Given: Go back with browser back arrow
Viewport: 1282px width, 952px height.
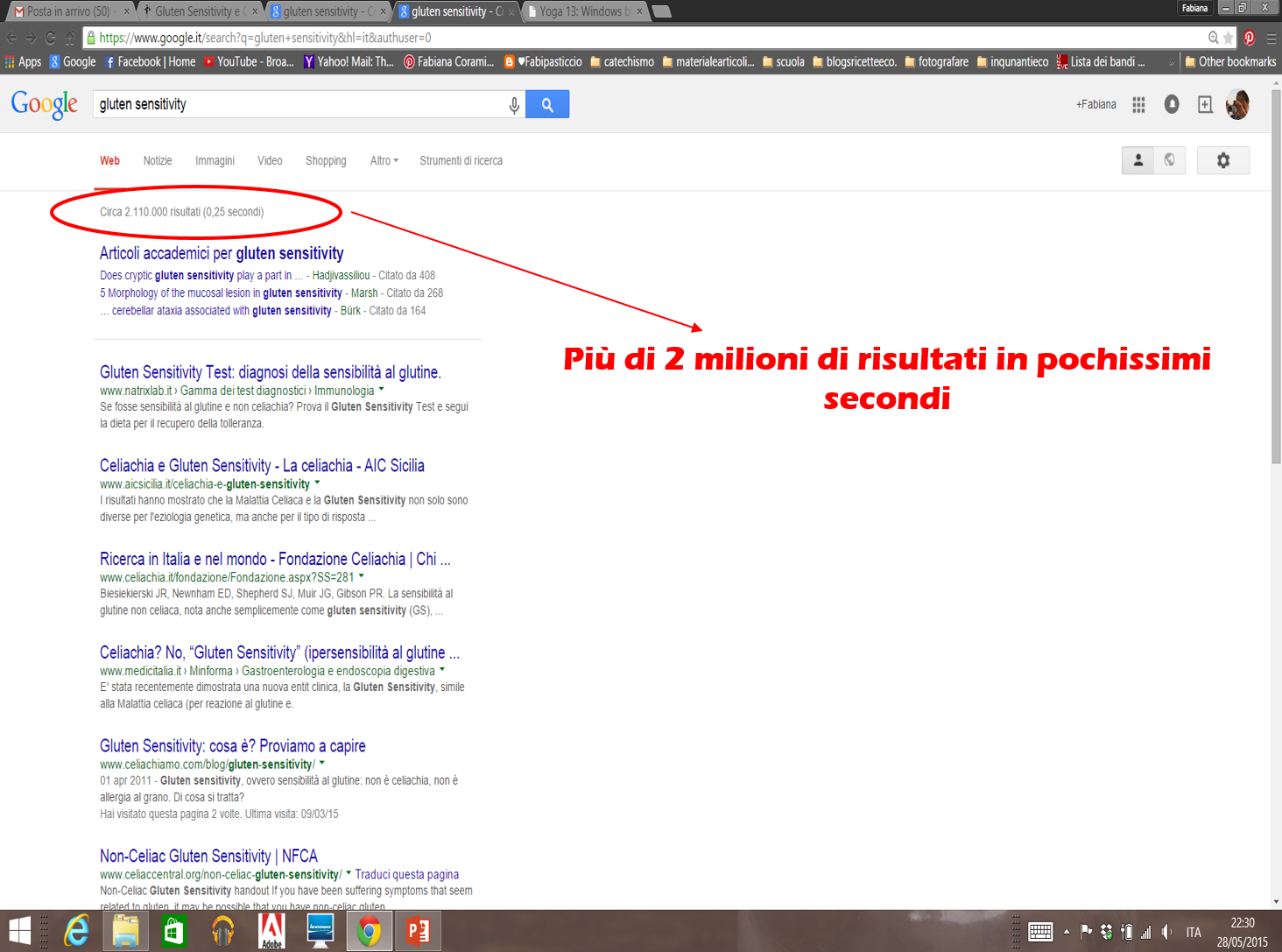Looking at the screenshot, I should [x=11, y=38].
